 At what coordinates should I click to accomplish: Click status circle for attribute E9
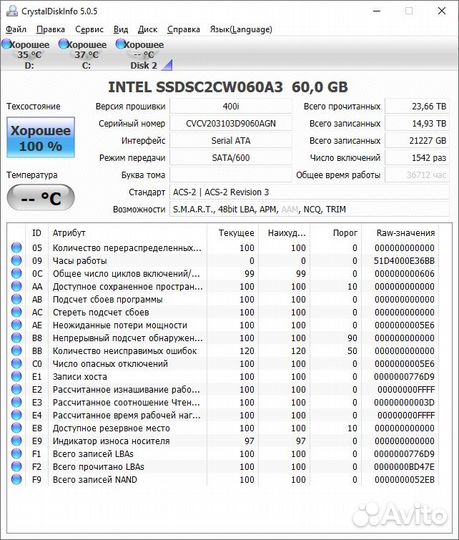[16, 441]
